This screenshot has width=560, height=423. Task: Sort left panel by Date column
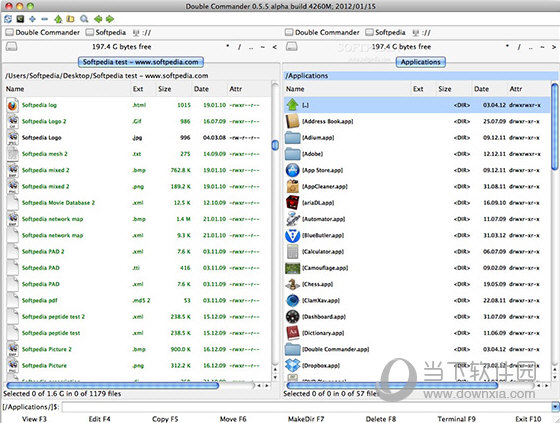click(x=209, y=89)
